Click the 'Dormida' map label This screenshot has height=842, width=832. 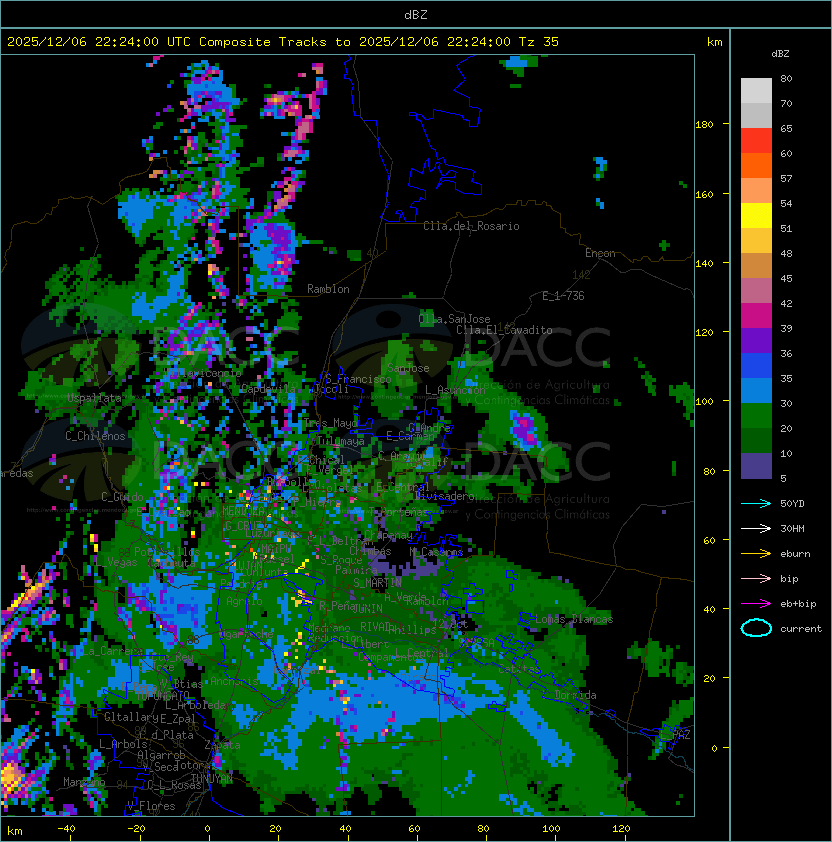pyautogui.click(x=575, y=695)
